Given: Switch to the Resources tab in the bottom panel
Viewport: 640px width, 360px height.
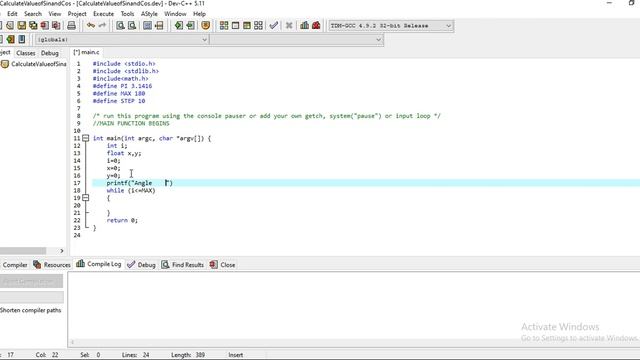Looking at the screenshot, I should pos(52,265).
